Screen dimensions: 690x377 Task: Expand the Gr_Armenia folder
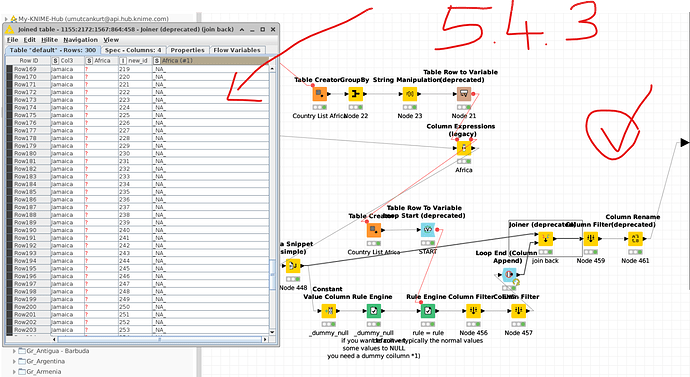[14, 372]
